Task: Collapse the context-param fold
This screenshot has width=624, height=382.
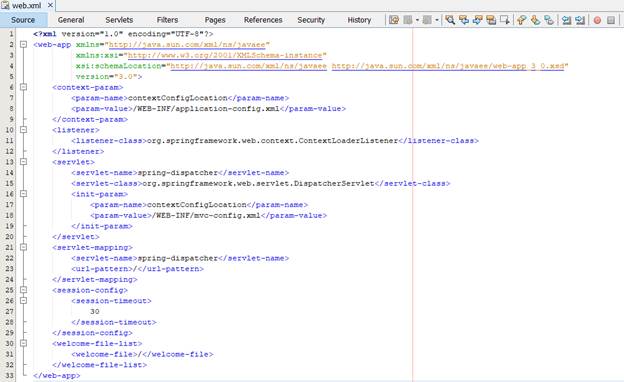Action: (23, 87)
